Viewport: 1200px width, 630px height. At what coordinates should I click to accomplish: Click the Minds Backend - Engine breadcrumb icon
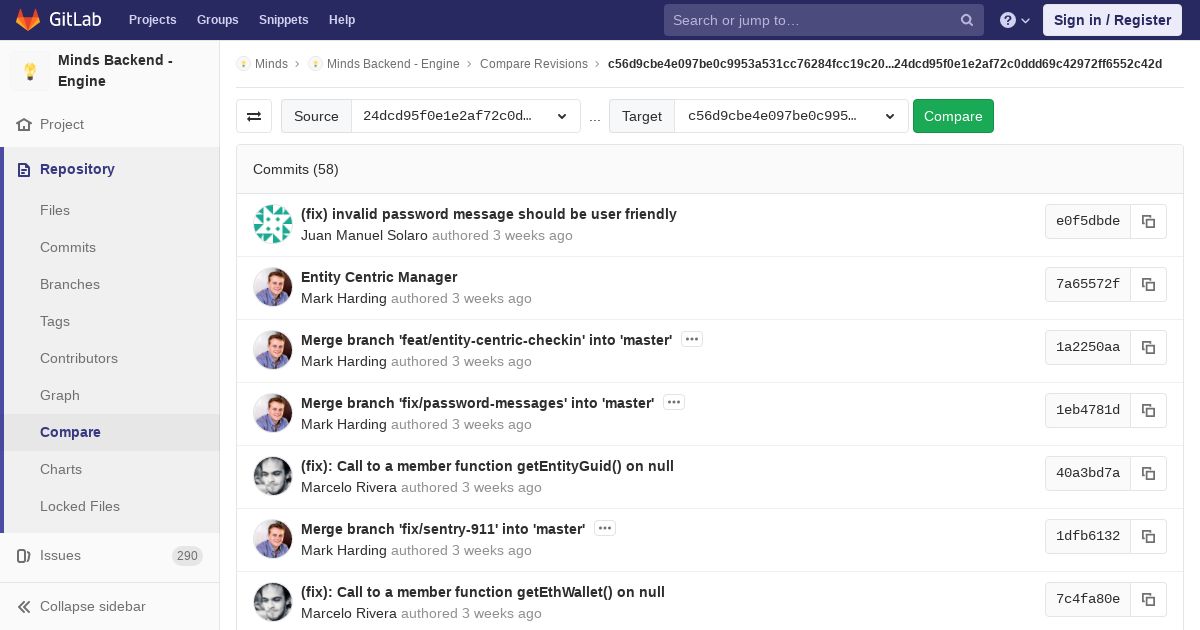[x=315, y=64]
